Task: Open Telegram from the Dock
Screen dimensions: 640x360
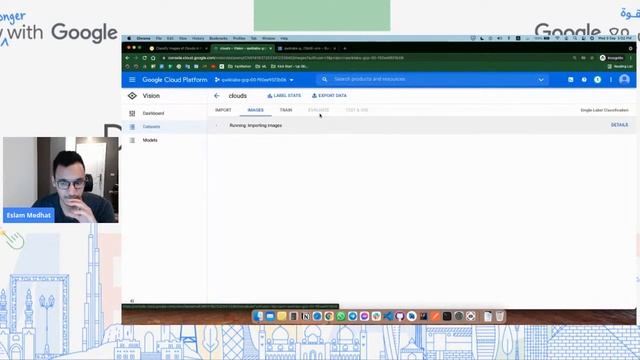Action: tap(353, 316)
